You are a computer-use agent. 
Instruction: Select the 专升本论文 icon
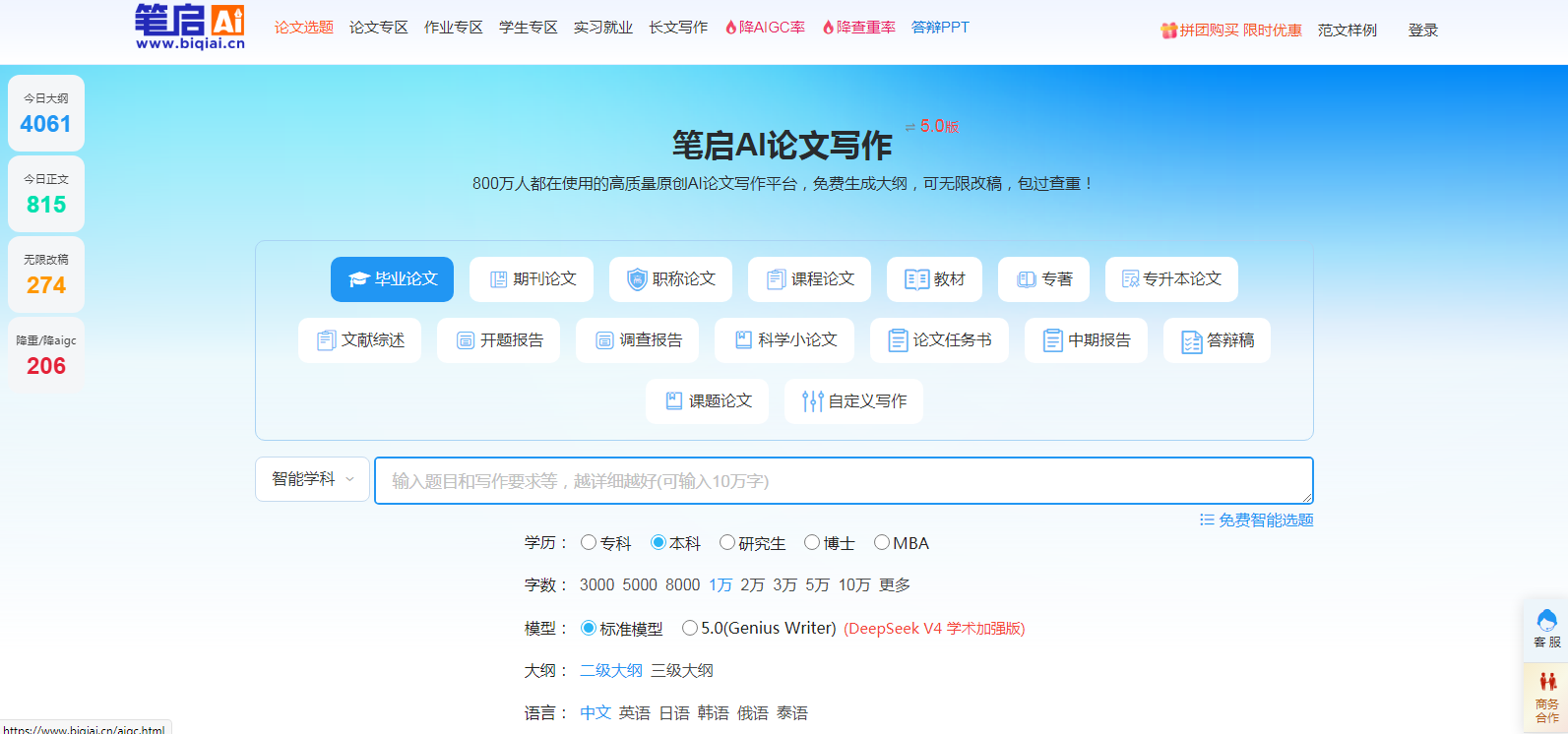click(1130, 279)
